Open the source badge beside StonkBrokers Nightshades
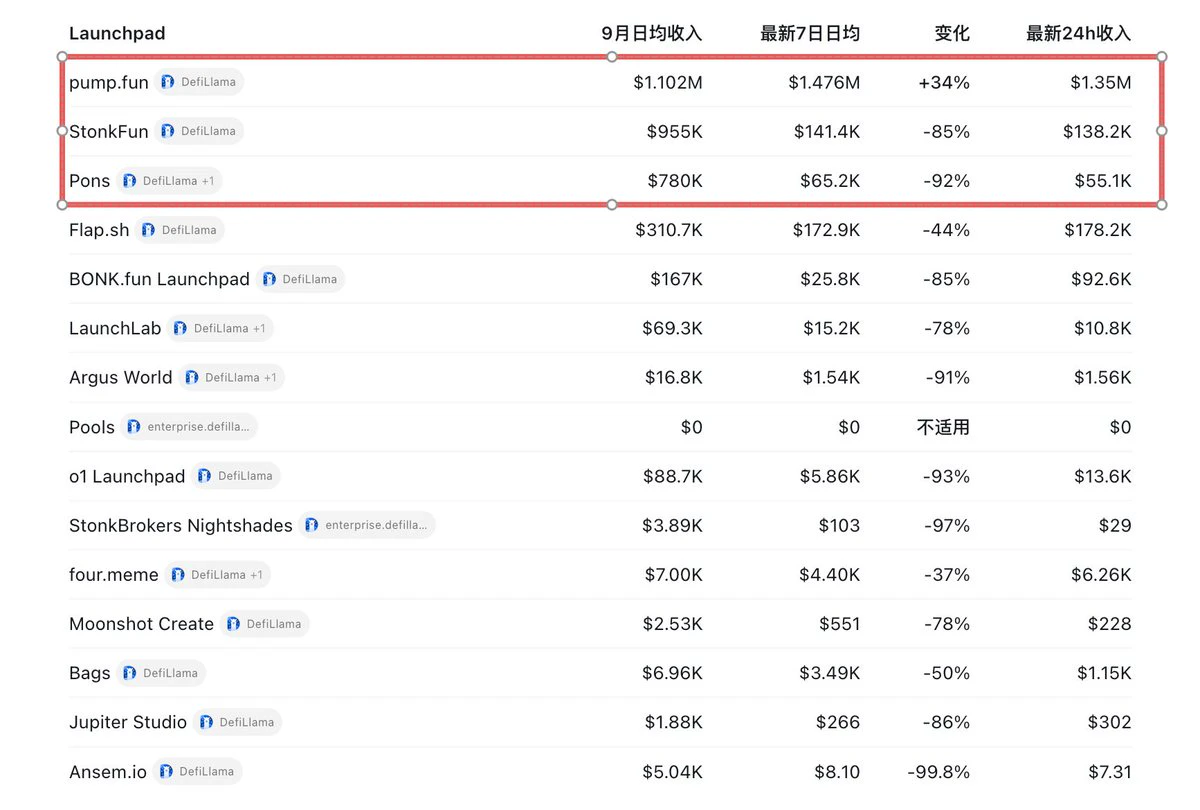Screen dimensions: 1200x810 [x=367, y=525]
